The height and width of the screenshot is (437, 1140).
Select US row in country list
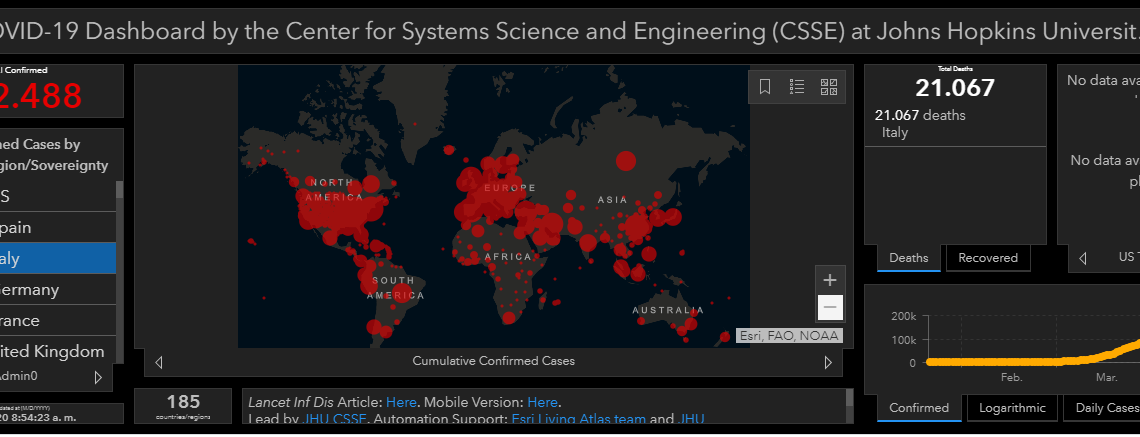pos(58,196)
